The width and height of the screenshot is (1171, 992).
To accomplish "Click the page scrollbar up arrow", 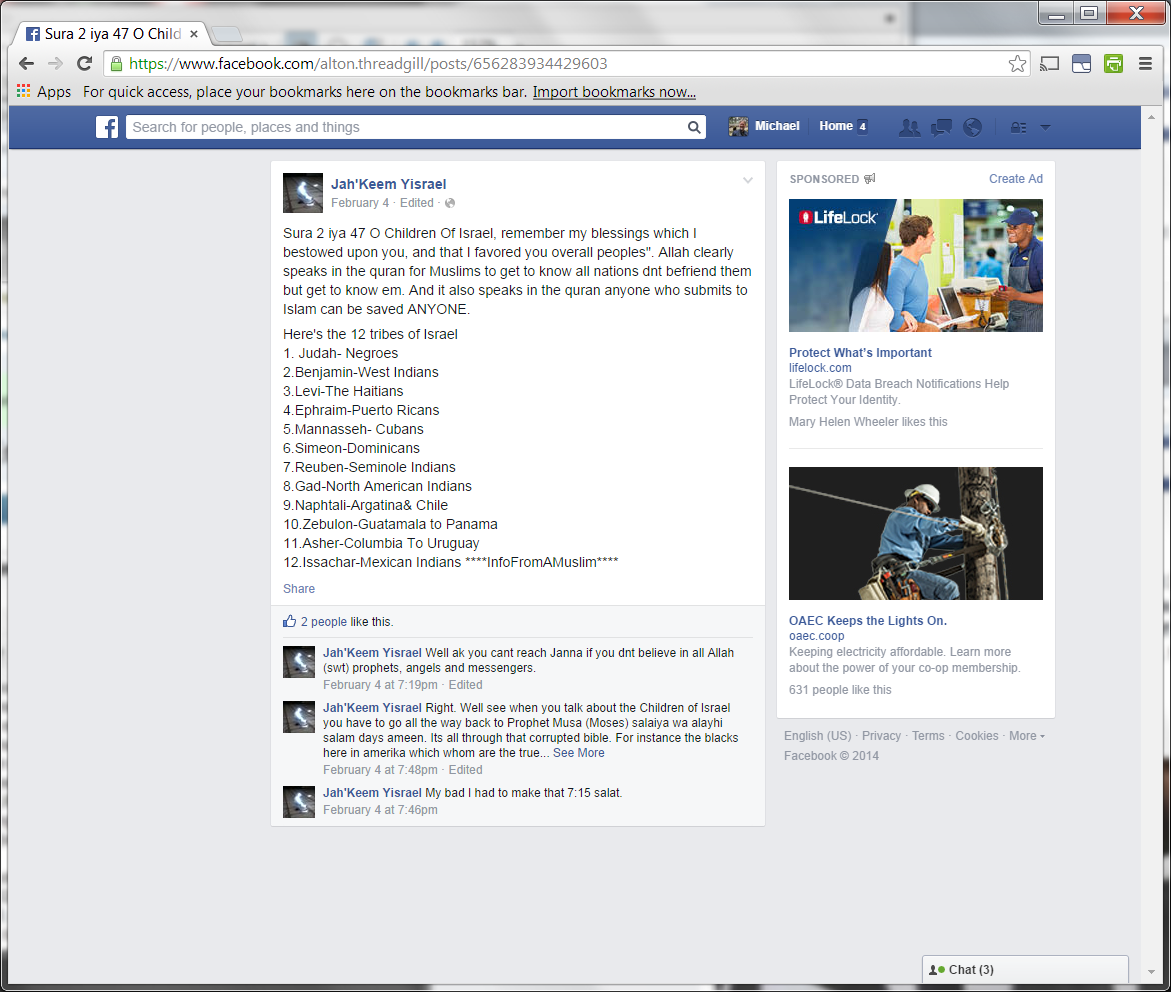I will (x=1151, y=117).
